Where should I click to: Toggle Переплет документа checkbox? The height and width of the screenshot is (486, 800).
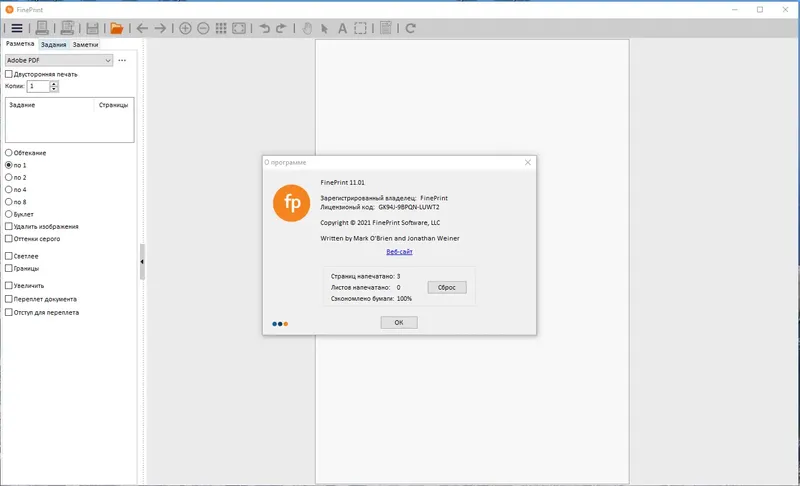[9, 299]
